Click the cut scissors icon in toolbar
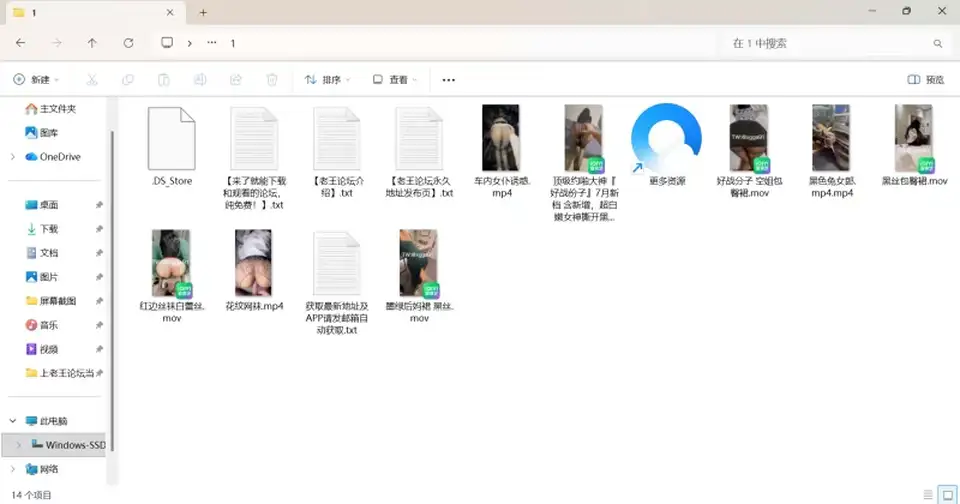 point(92,80)
